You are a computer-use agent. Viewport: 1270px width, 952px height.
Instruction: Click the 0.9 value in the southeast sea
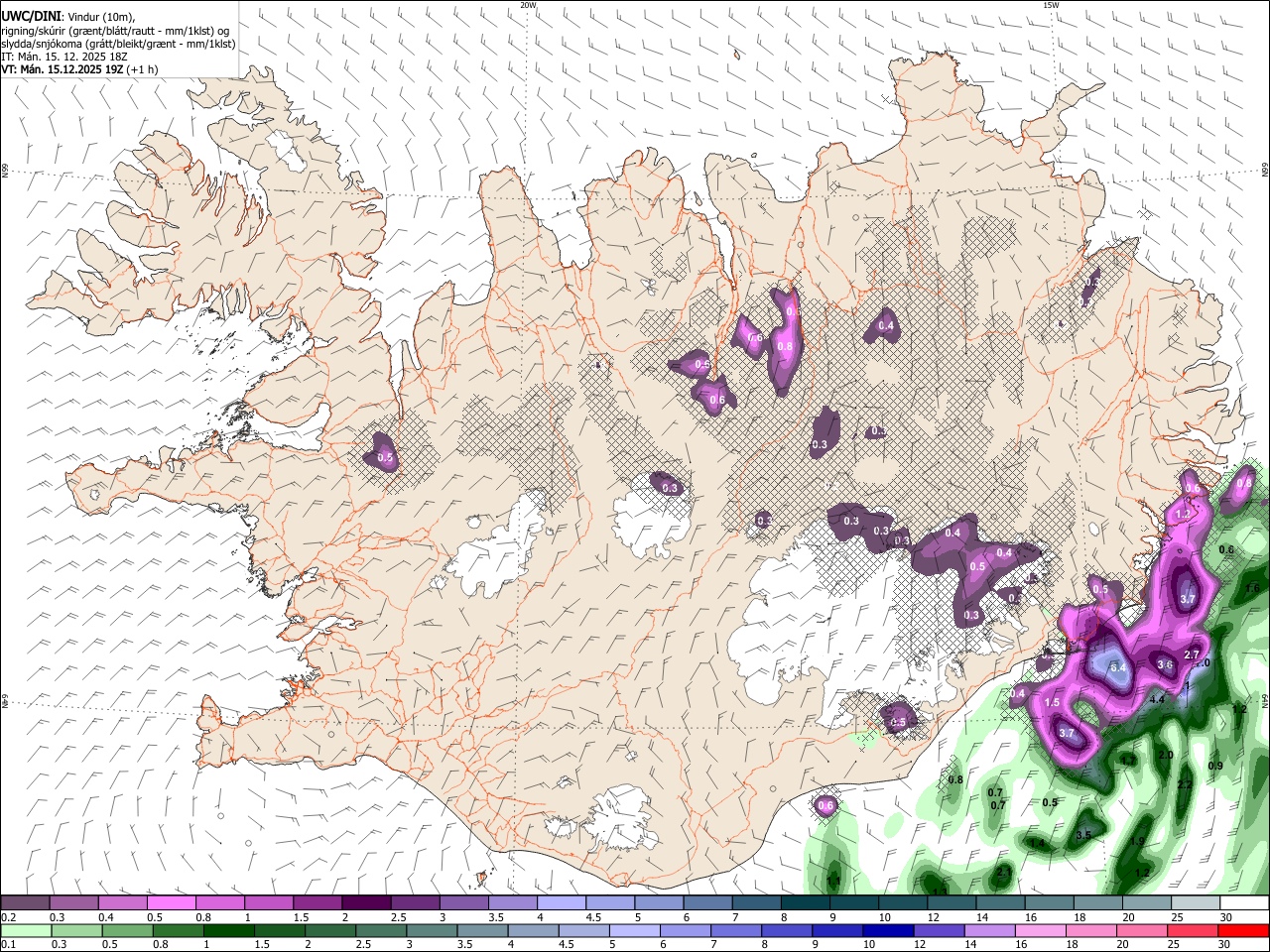coord(1215,766)
